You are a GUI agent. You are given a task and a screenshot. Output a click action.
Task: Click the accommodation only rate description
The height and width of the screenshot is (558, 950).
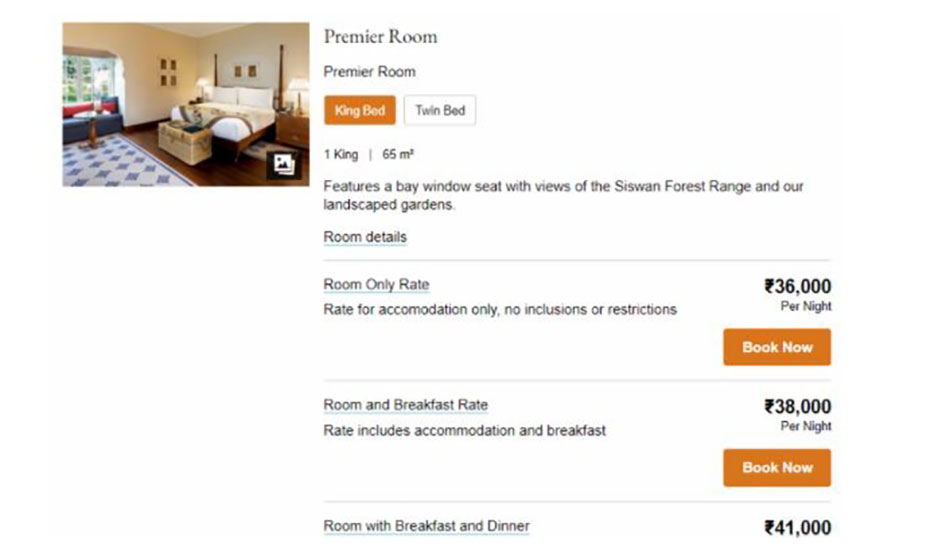click(x=500, y=310)
